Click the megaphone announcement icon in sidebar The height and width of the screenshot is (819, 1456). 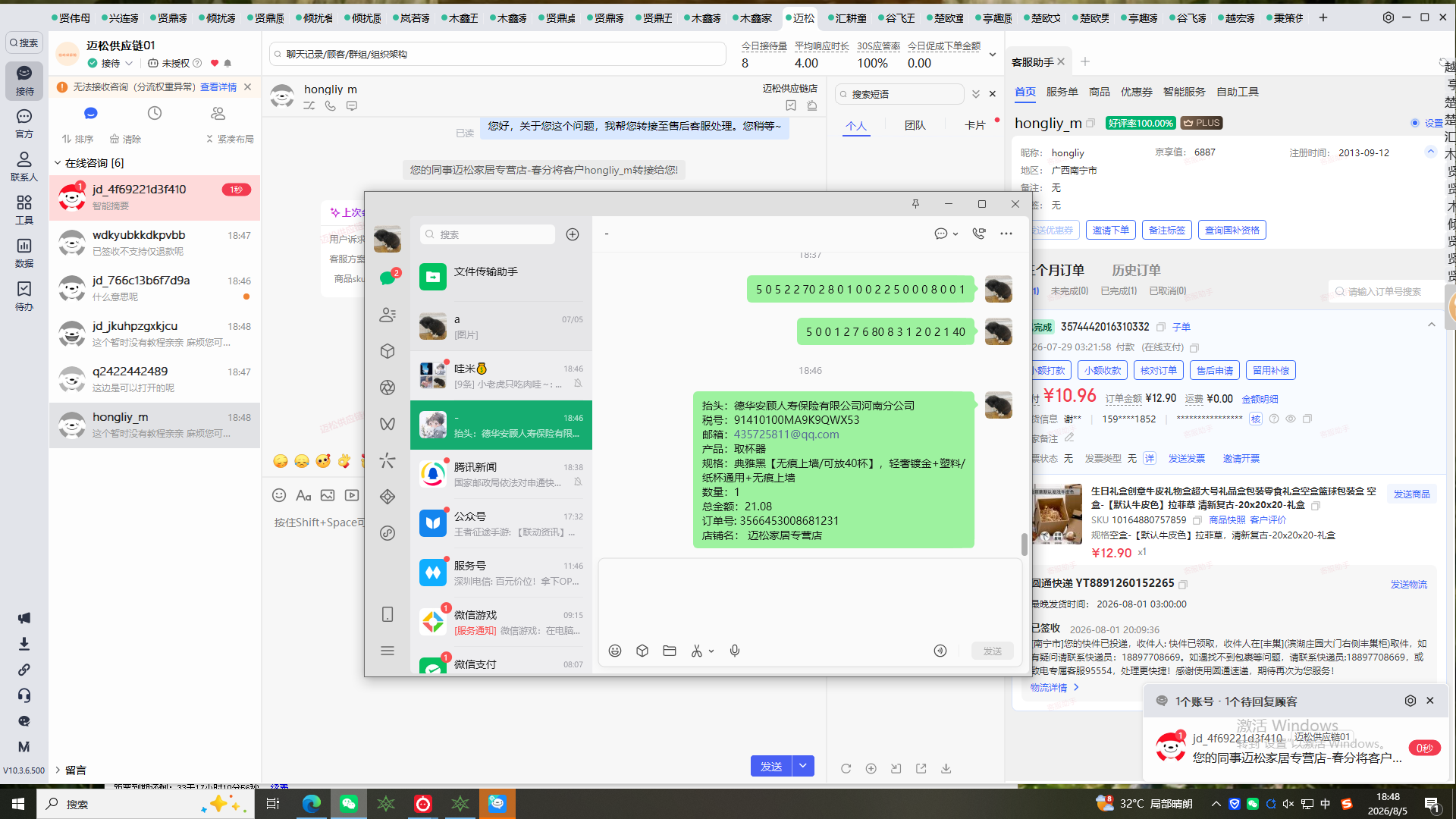pos(24,618)
